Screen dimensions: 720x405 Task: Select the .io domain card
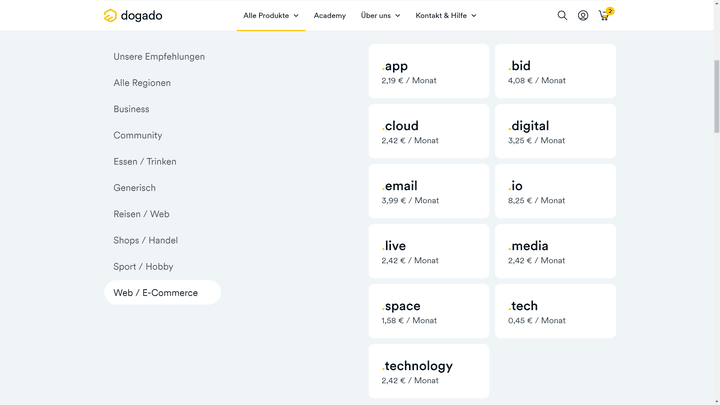coord(555,191)
